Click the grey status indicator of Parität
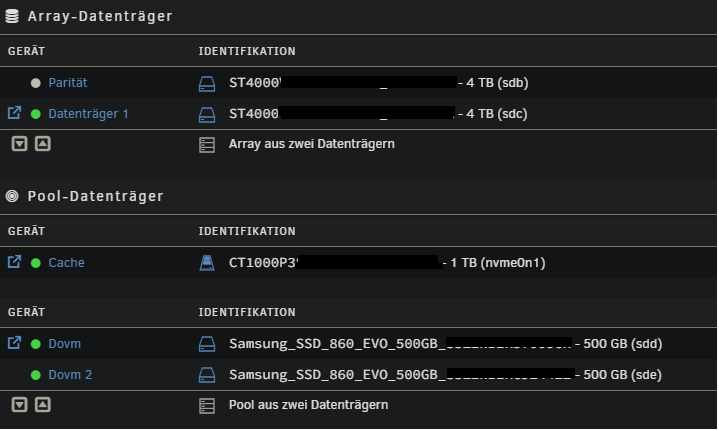The height and width of the screenshot is (431, 719). pyautogui.click(x=35, y=83)
